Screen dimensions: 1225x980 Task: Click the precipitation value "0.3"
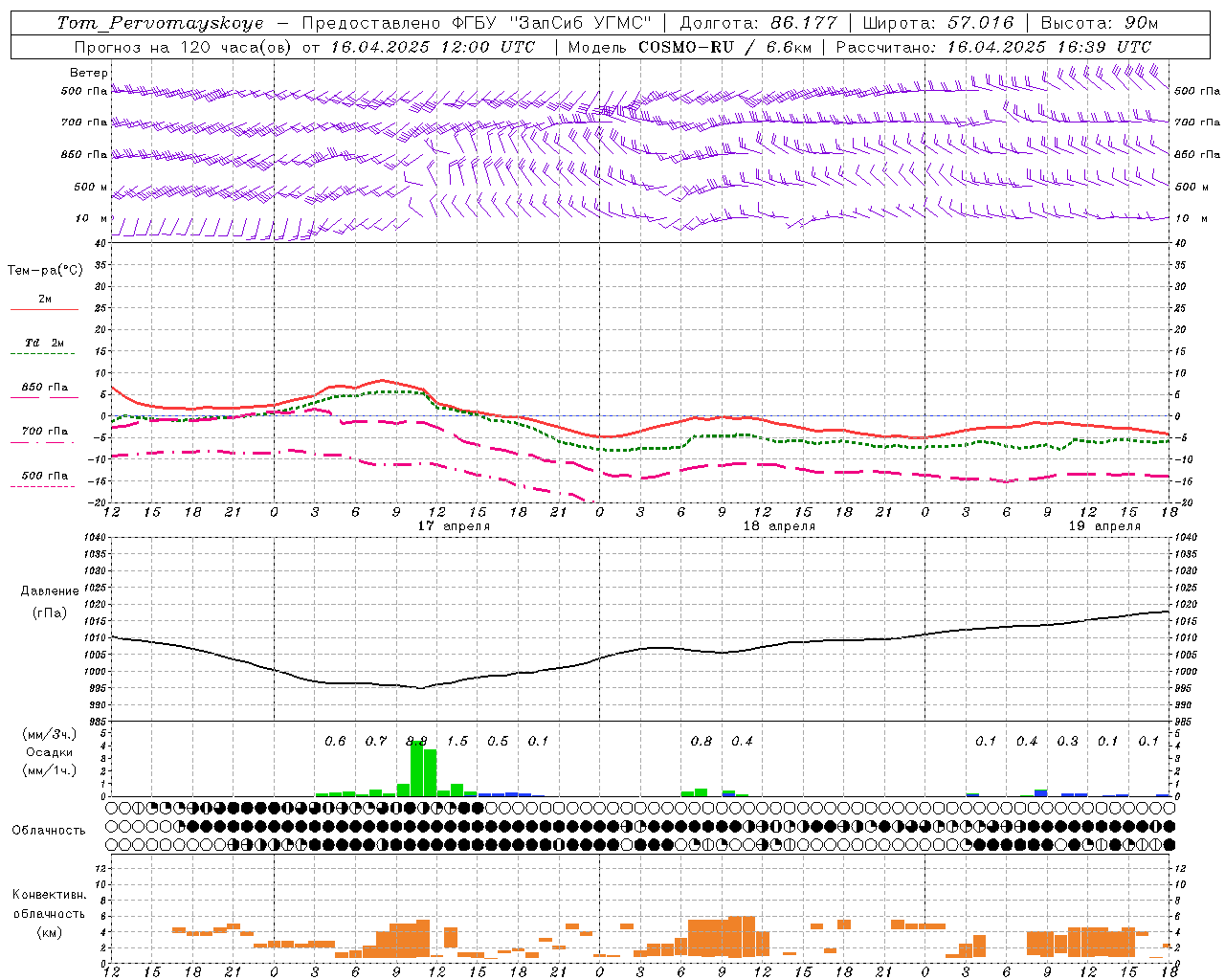tap(1067, 741)
